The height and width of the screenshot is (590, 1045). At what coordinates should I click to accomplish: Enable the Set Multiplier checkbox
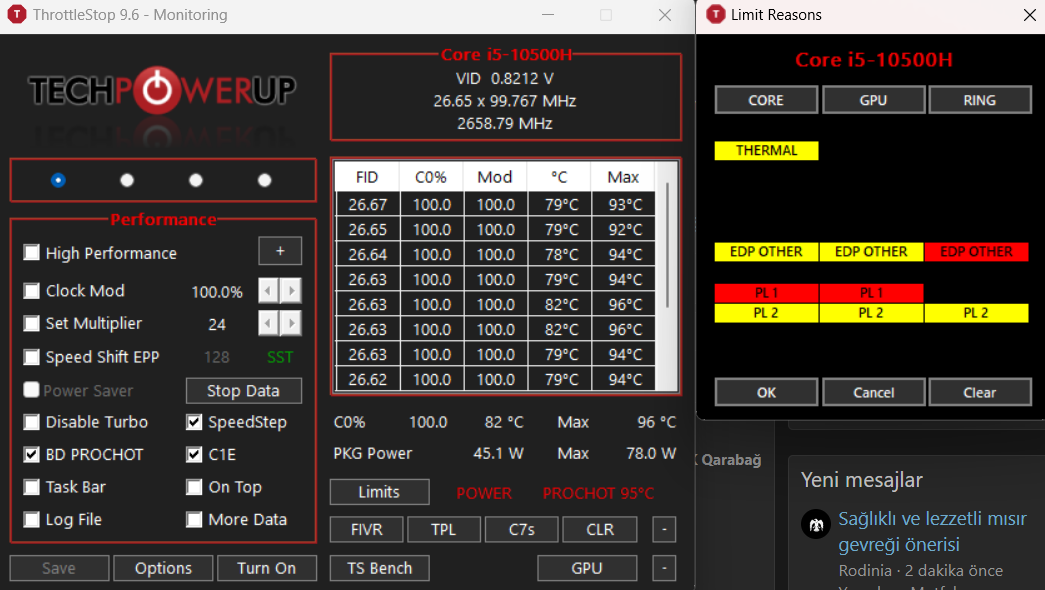pyautogui.click(x=31, y=323)
